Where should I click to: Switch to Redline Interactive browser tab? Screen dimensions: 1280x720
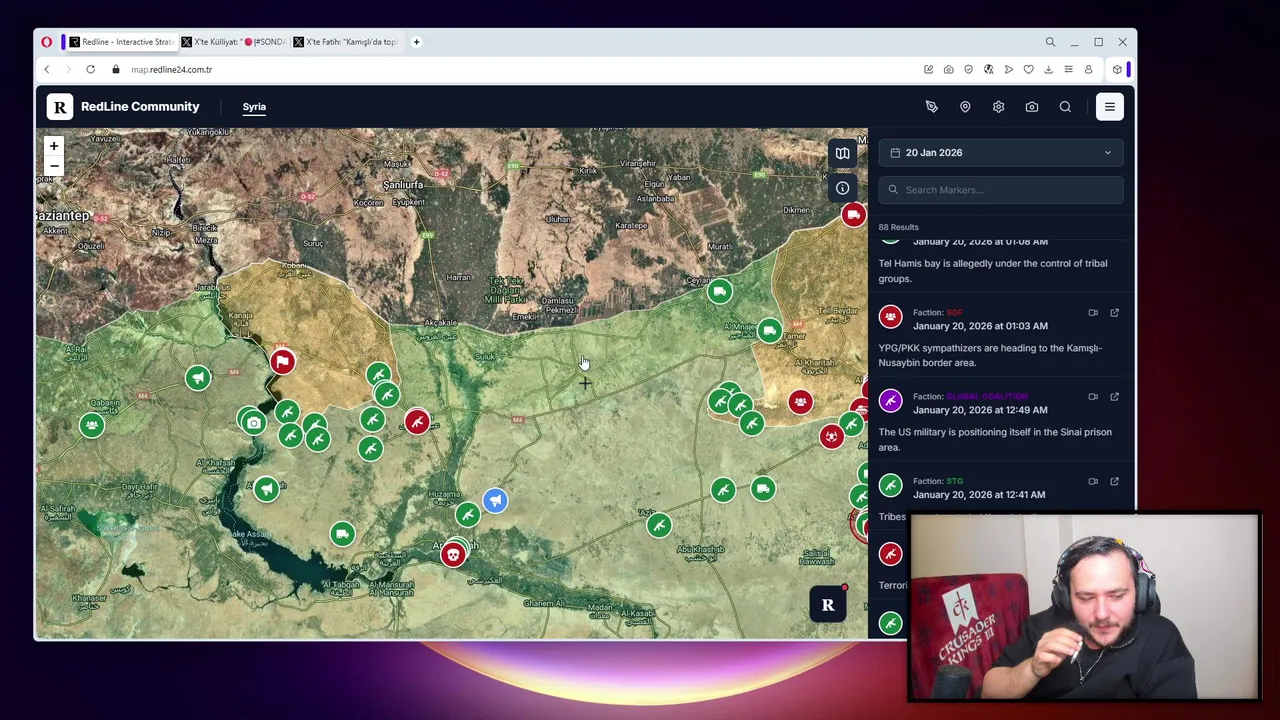[x=120, y=42]
